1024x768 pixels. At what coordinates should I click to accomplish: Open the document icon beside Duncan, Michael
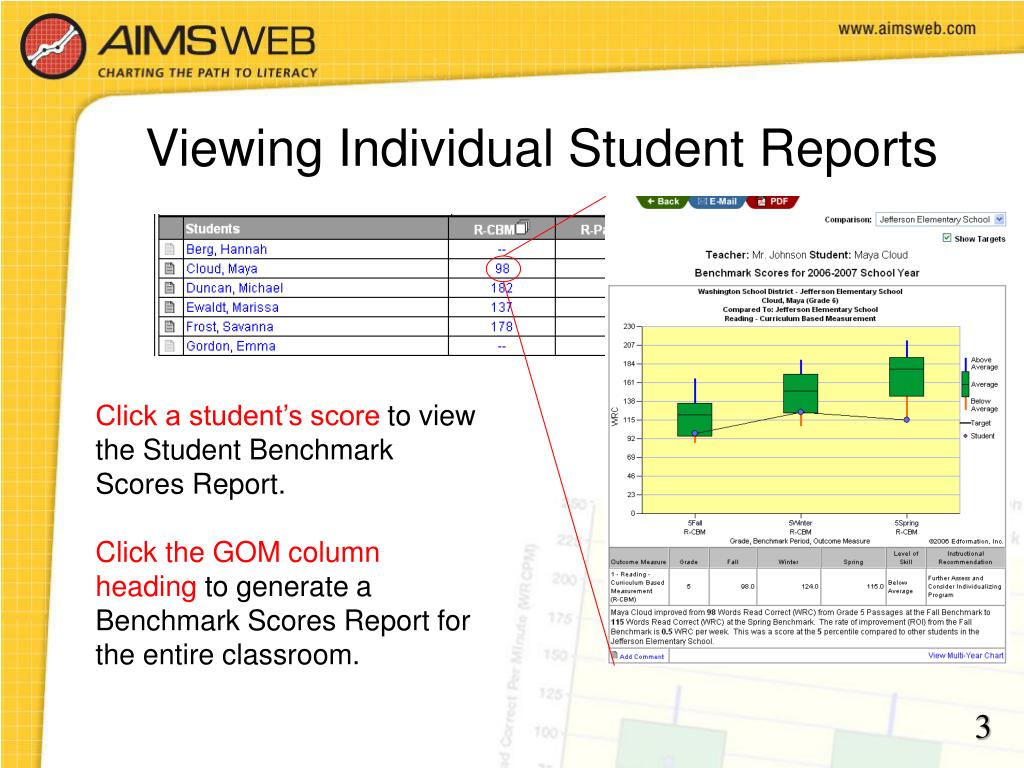click(170, 288)
